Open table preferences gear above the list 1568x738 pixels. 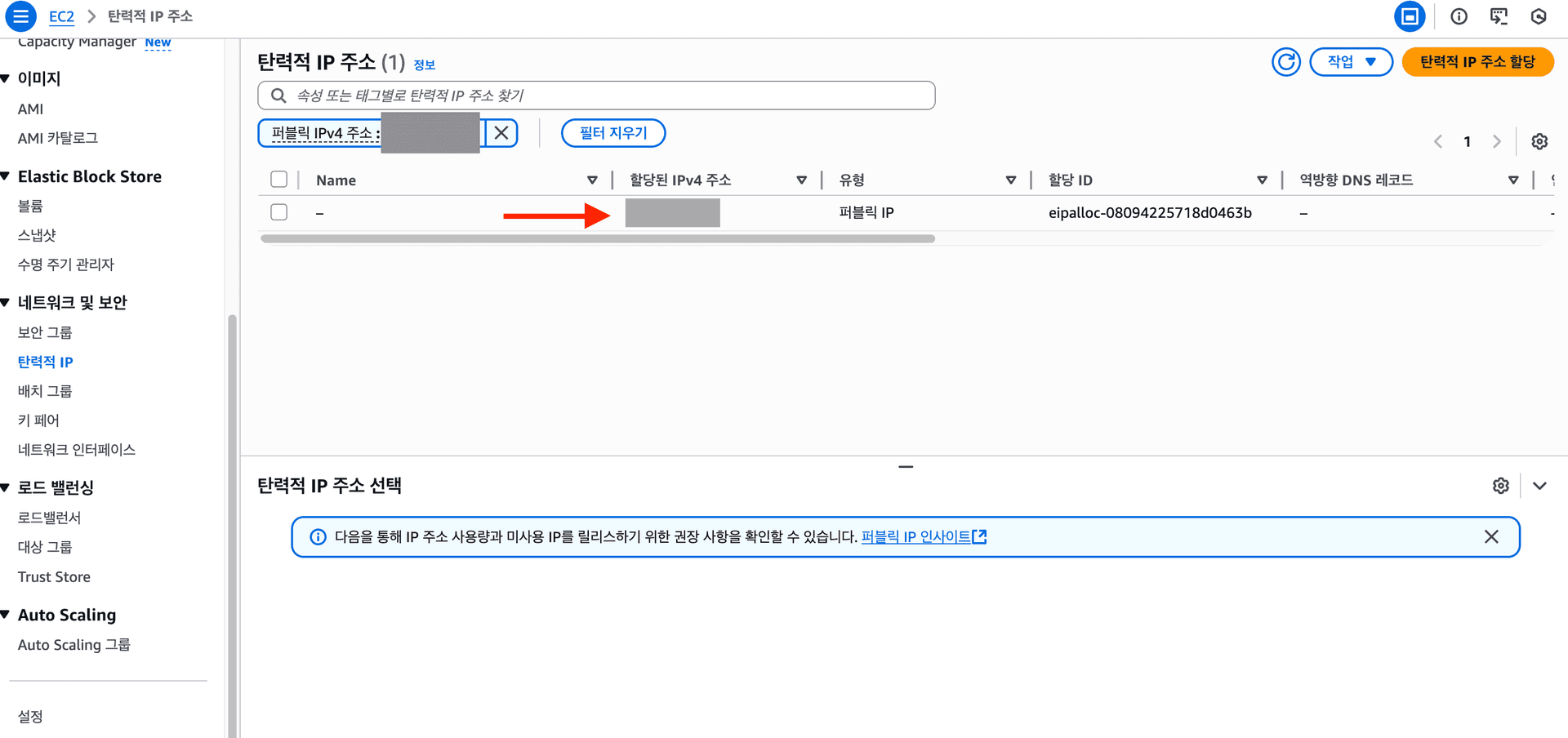(x=1539, y=141)
